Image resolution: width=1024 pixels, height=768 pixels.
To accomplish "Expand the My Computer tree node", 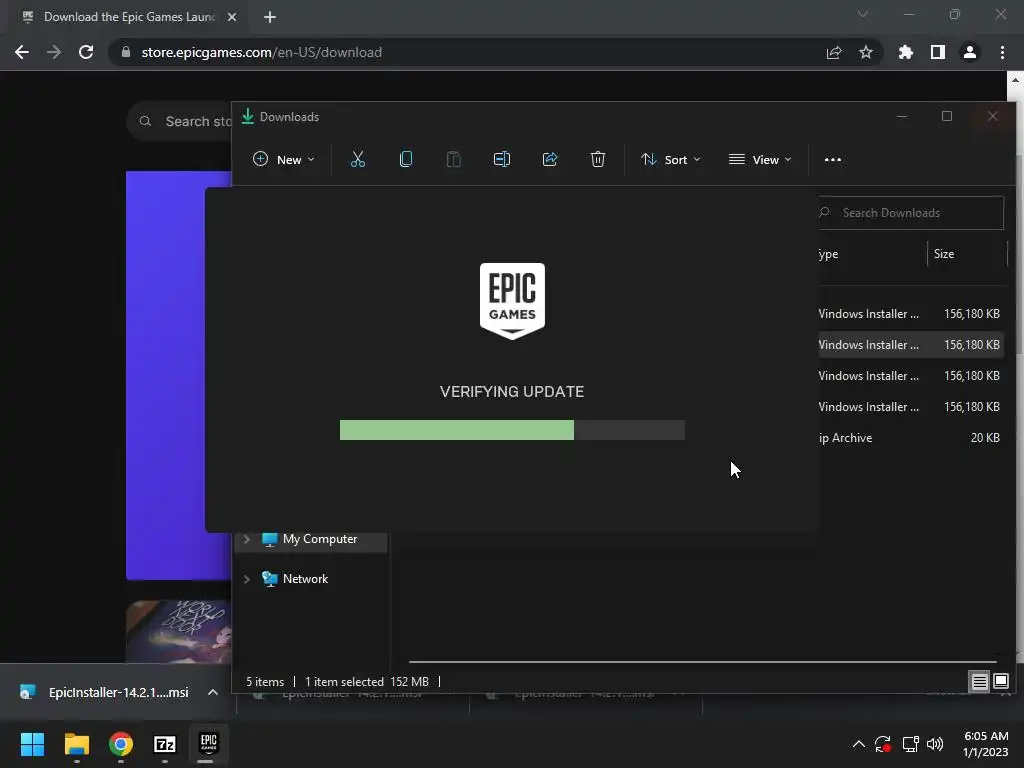I will (x=247, y=539).
